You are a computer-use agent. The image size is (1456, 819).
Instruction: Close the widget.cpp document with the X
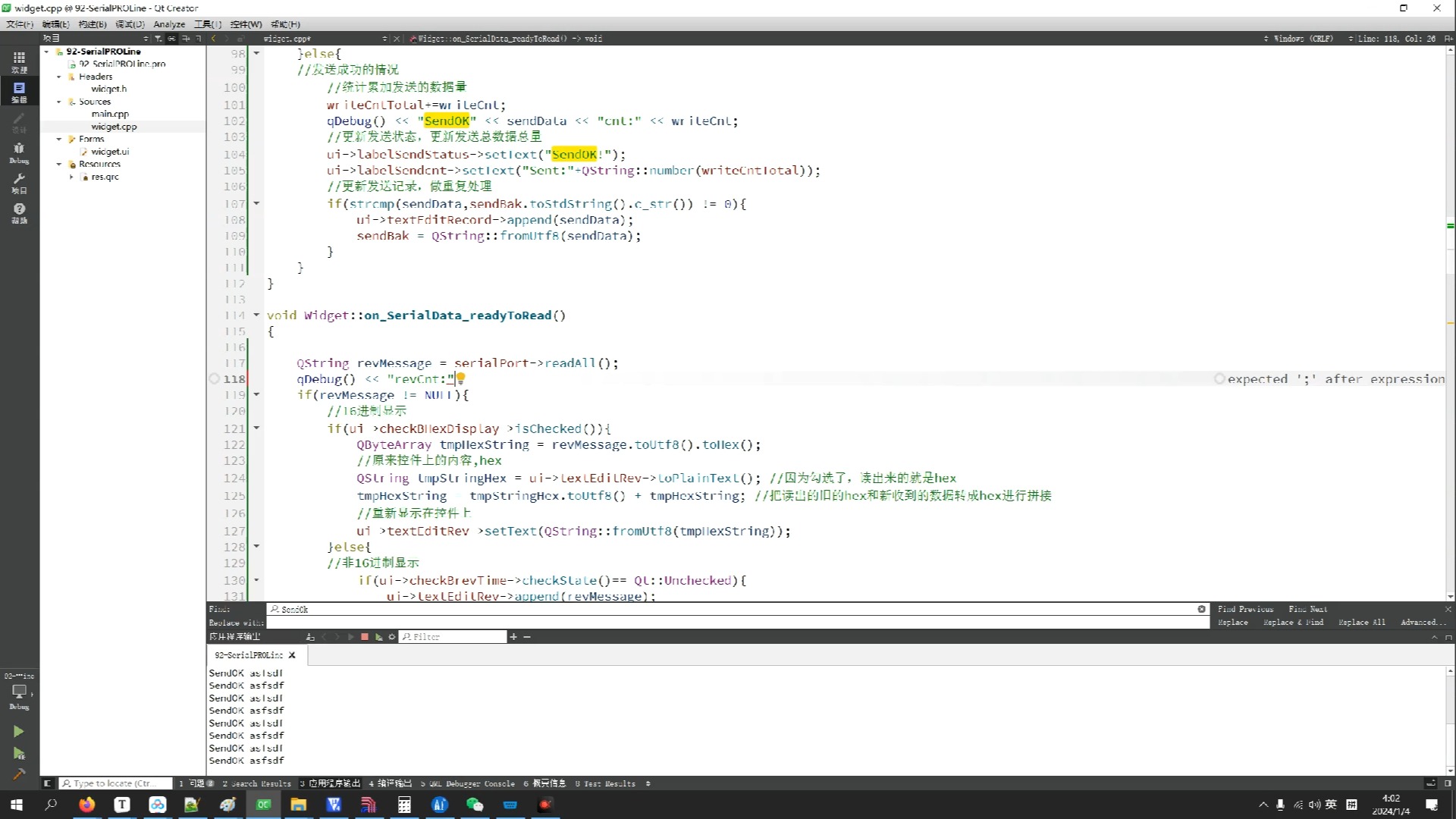397,38
